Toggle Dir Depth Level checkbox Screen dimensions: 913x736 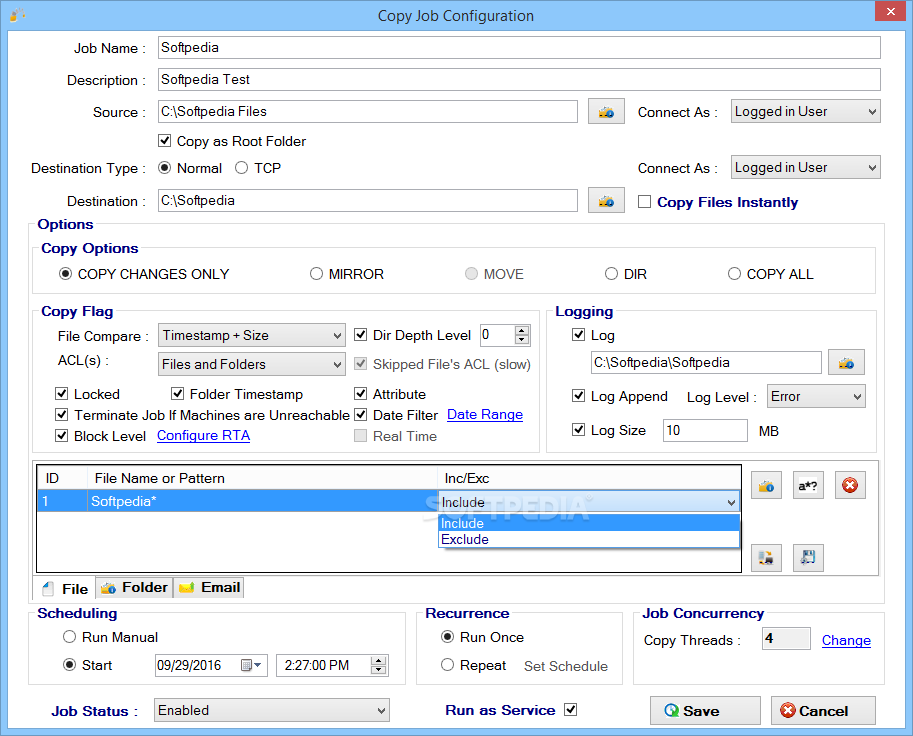pyautogui.click(x=360, y=334)
